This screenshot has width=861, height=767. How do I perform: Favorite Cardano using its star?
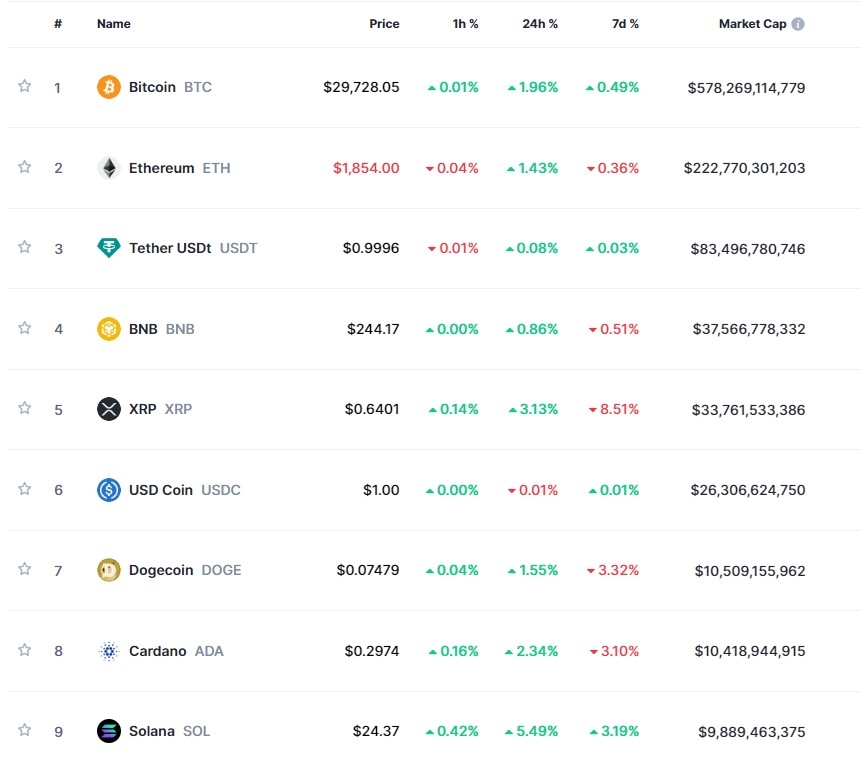coord(25,650)
